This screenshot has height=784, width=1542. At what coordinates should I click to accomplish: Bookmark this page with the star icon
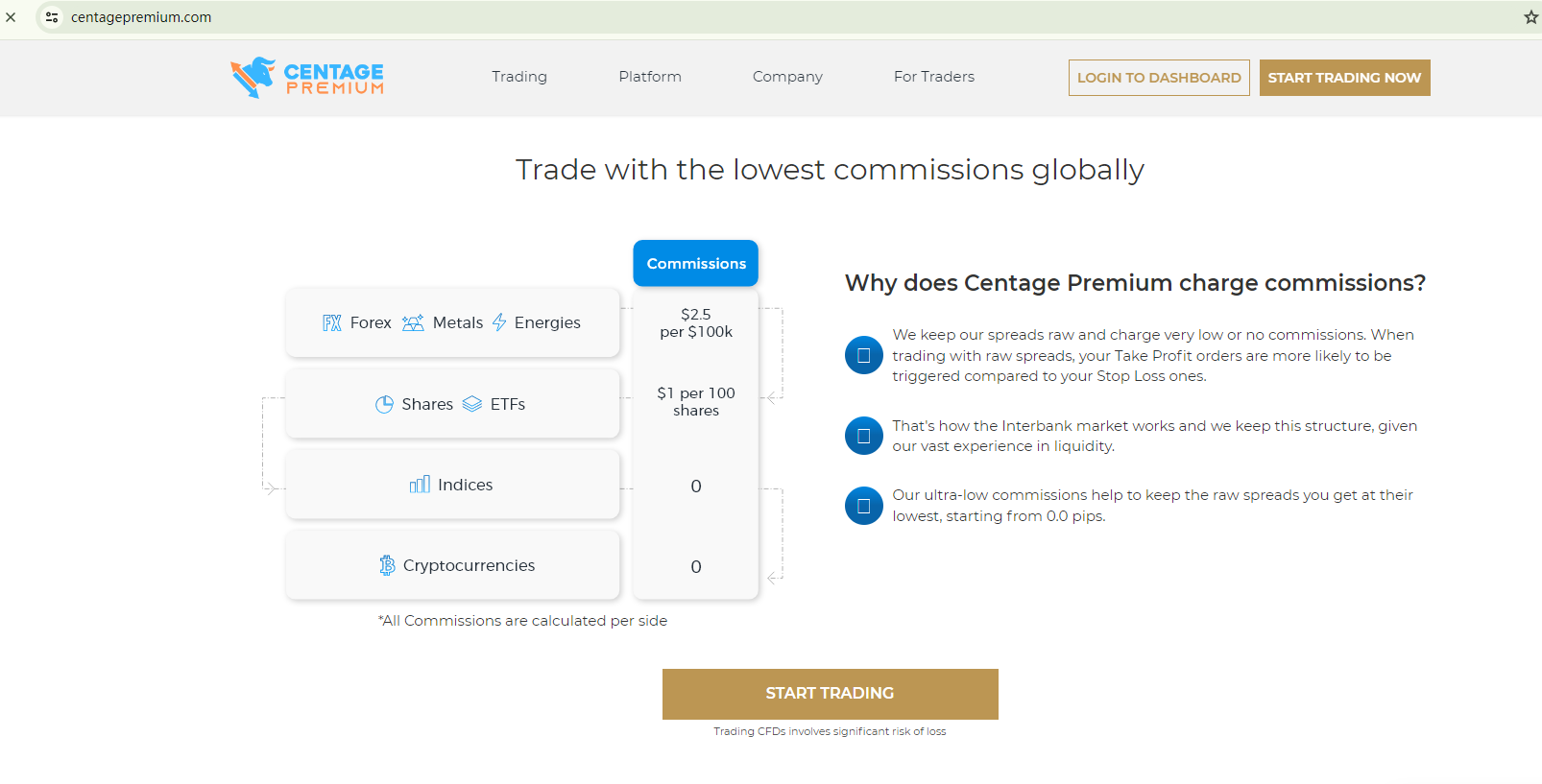point(1530,17)
